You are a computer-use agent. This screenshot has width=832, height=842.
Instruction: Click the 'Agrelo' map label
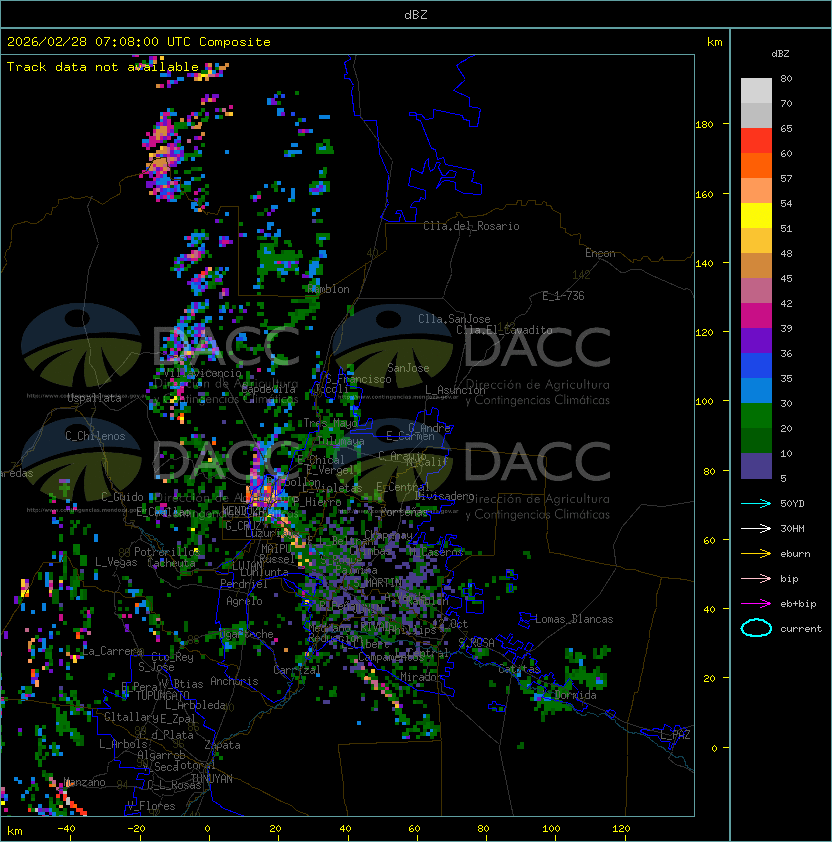point(244,601)
